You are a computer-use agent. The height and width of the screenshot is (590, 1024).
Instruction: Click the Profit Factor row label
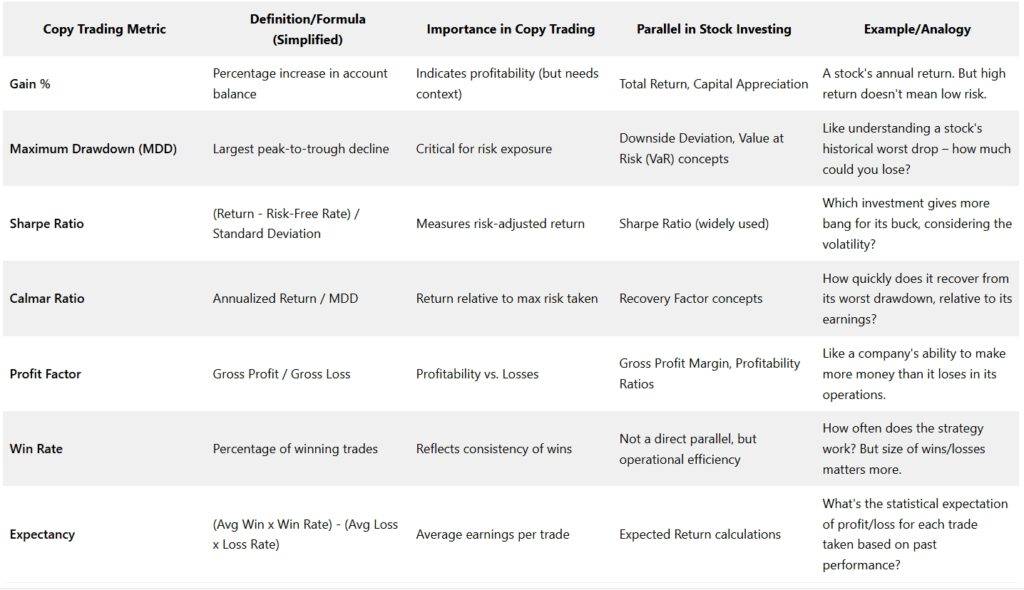45,374
